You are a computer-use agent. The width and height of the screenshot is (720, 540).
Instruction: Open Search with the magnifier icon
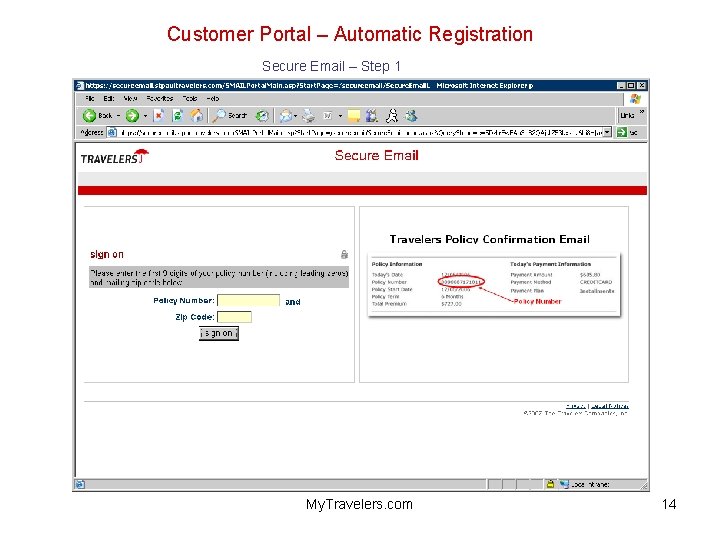coord(220,116)
